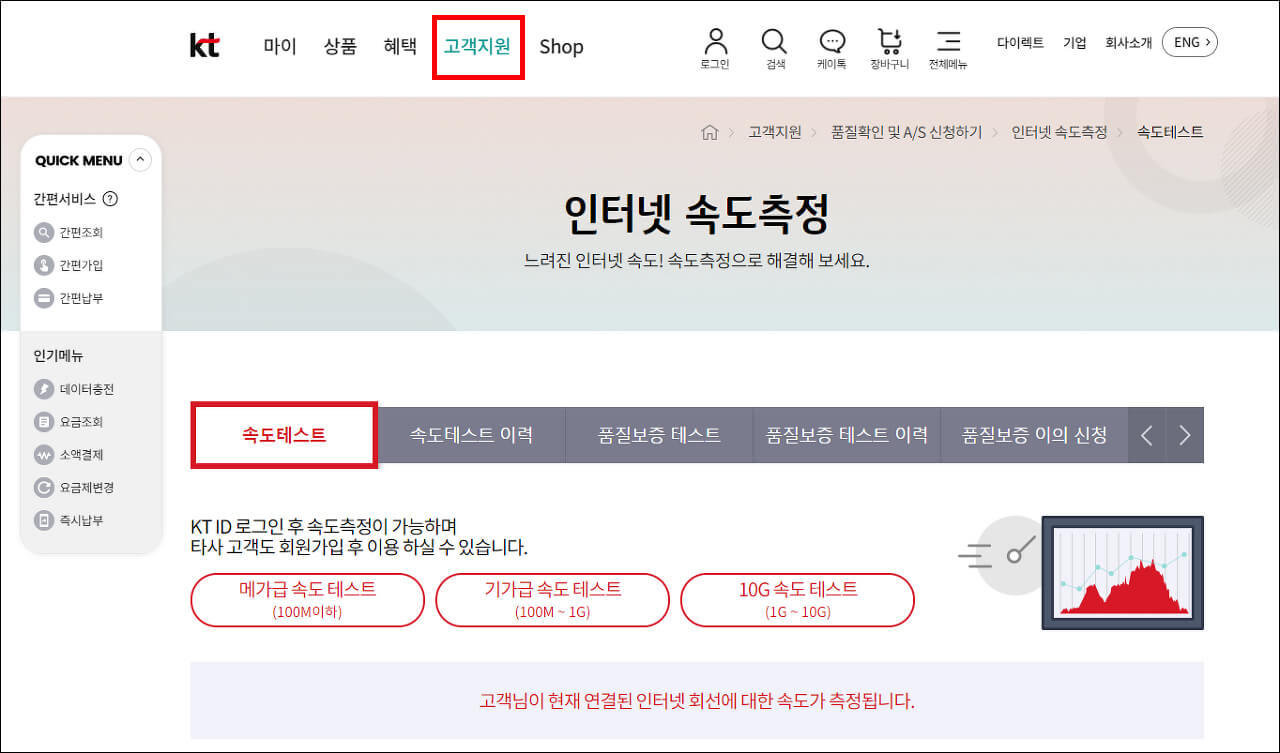Click the 인터넷 속도측정 heading
Screen dimensions: 1280x753
pyautogui.click(x=696, y=213)
